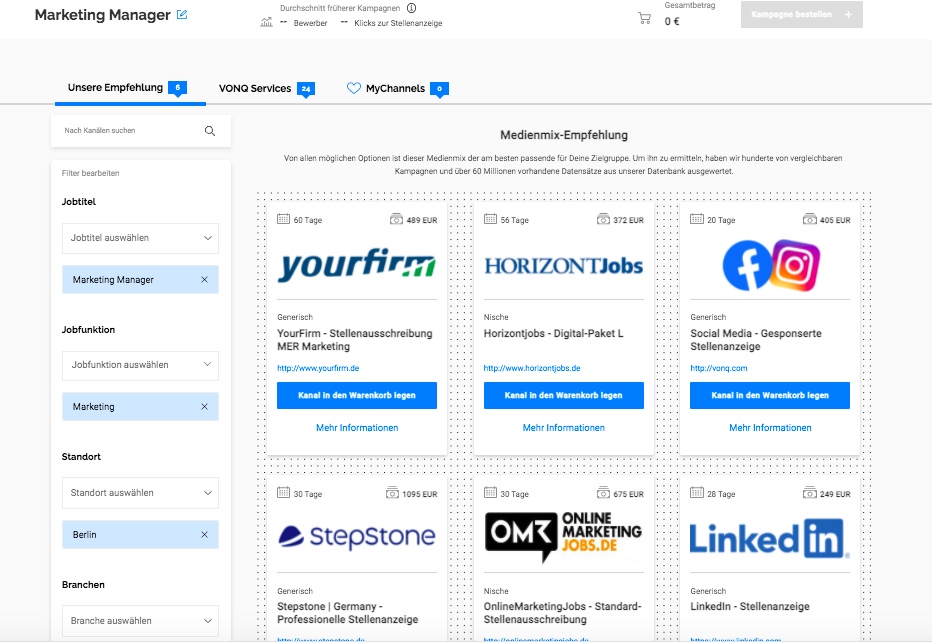This screenshot has height=642, width=932.
Task: Click the calendar icon beside 56 Tage
Action: coord(490,219)
